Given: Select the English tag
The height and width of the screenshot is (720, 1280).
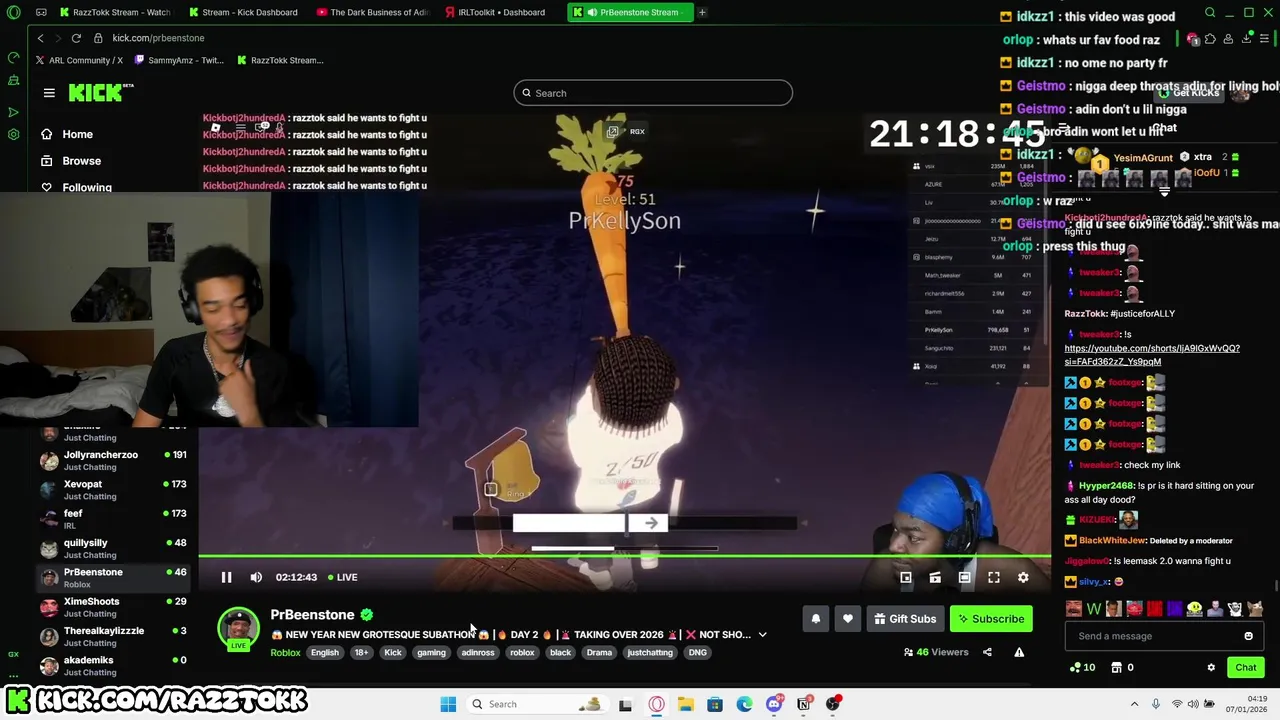Looking at the screenshot, I should (325, 652).
